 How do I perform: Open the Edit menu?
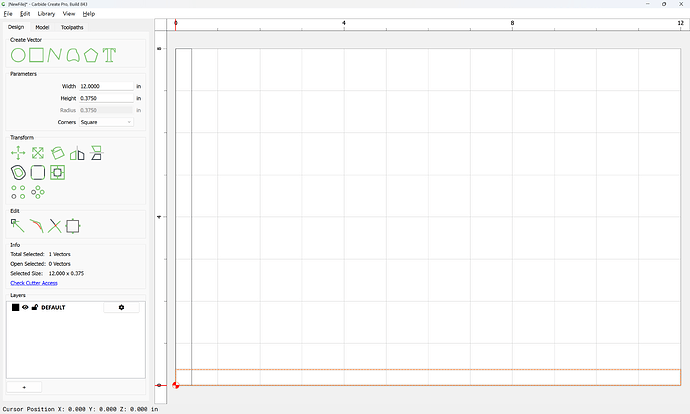tap(25, 14)
